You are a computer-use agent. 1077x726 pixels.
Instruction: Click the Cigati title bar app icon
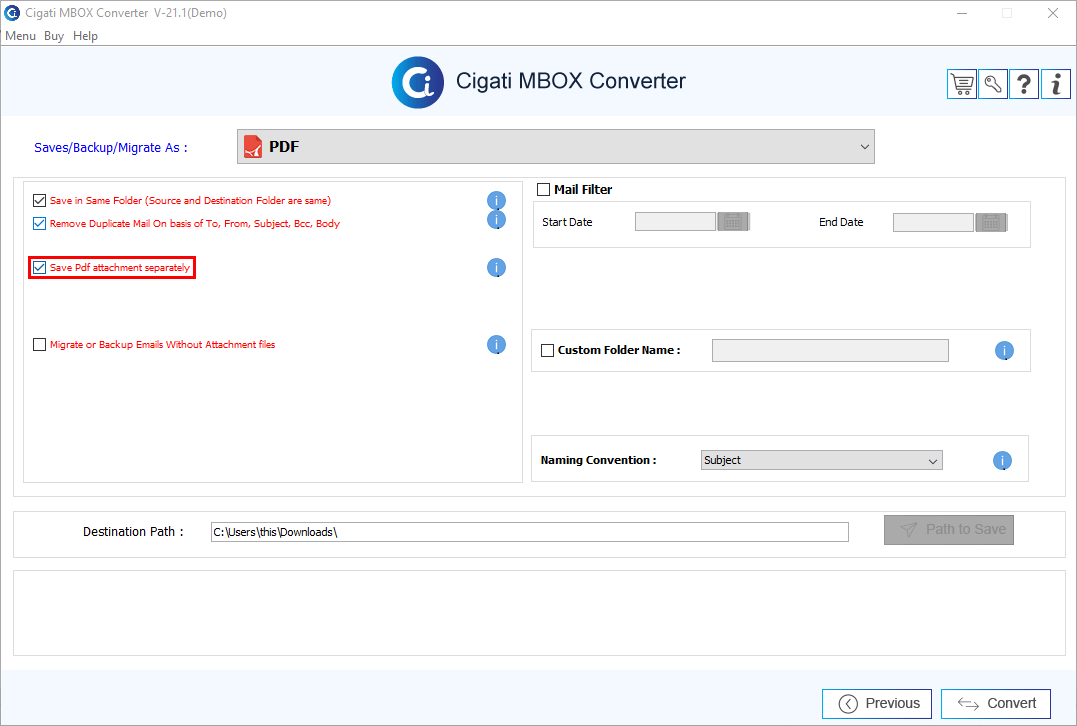[12, 12]
